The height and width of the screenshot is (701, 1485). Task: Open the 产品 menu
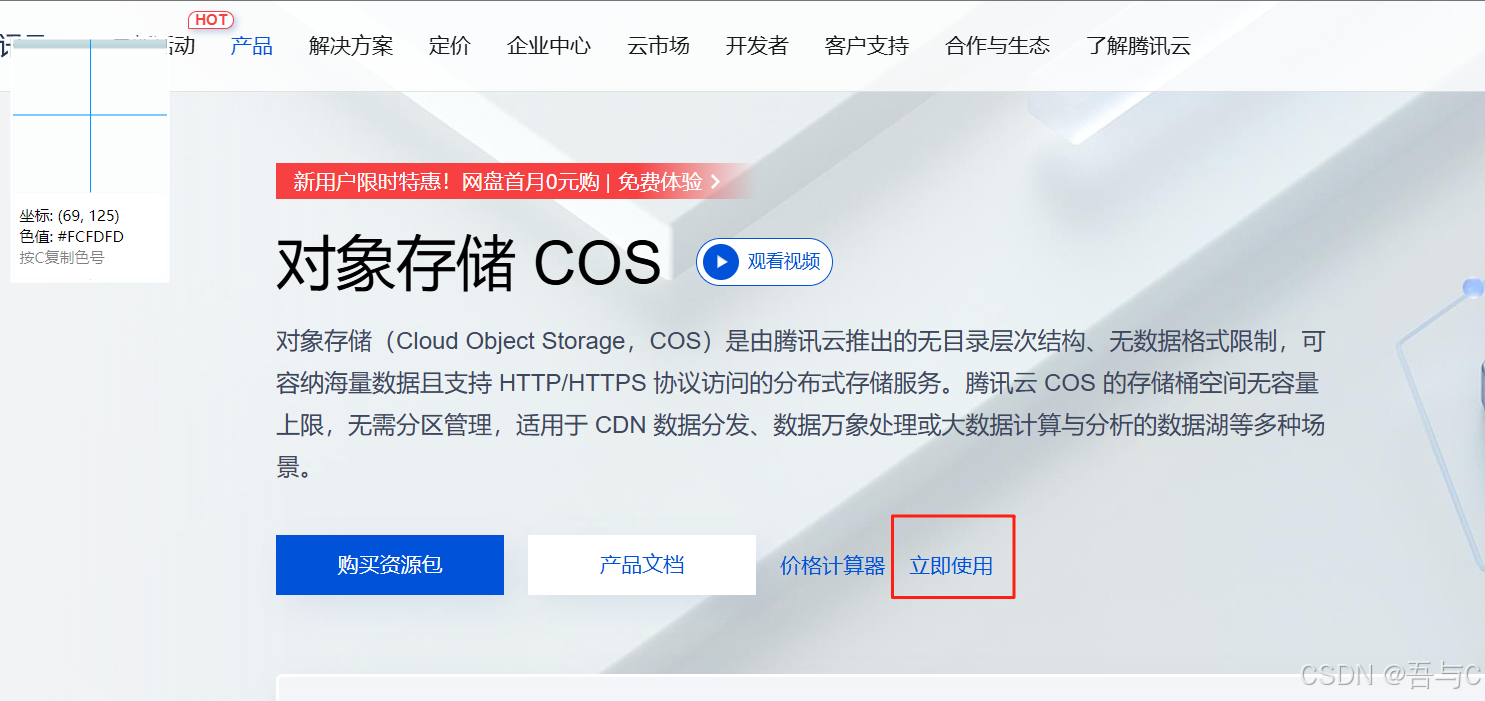point(251,46)
